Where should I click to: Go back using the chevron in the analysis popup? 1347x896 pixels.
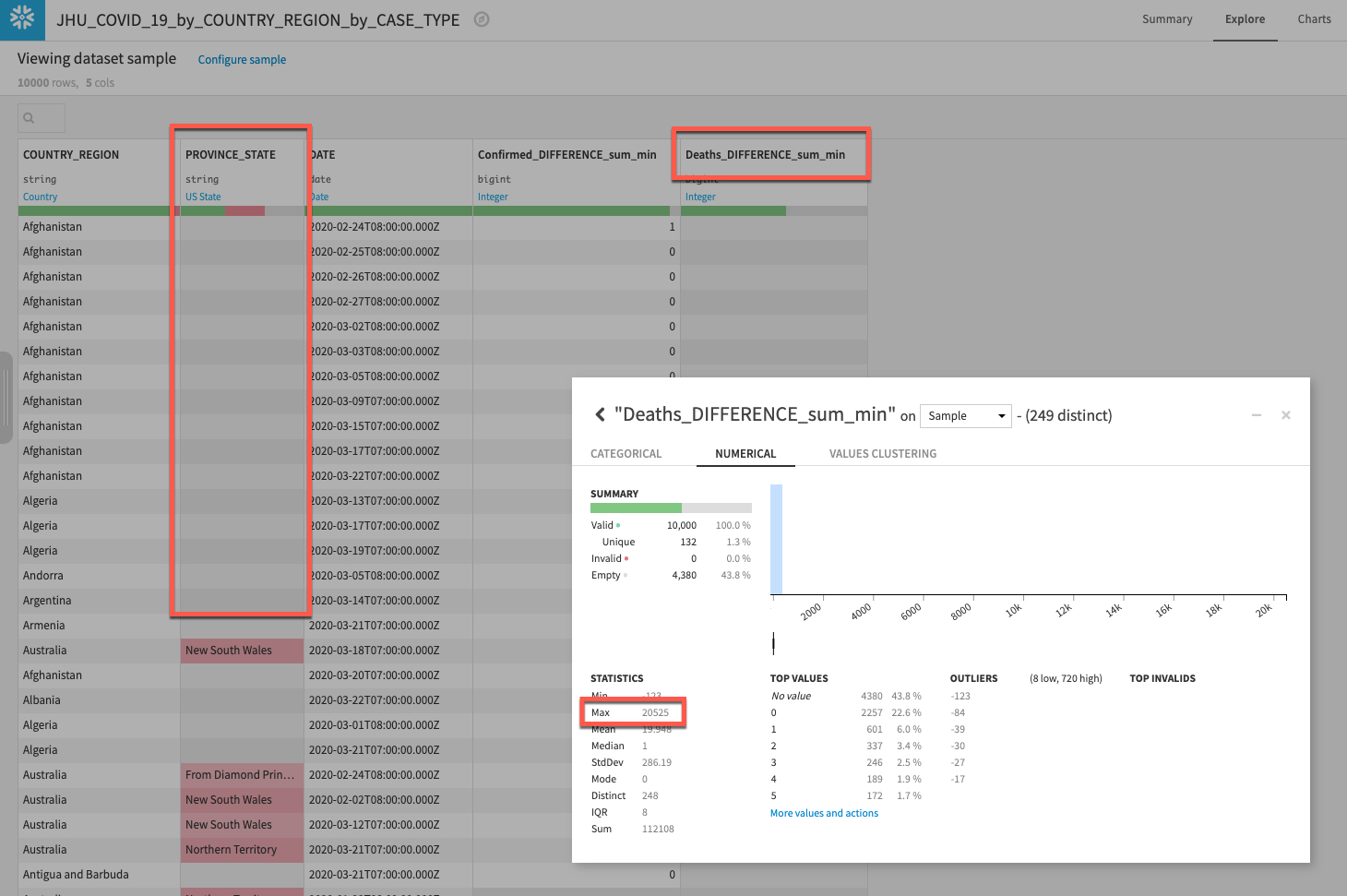[x=600, y=415]
